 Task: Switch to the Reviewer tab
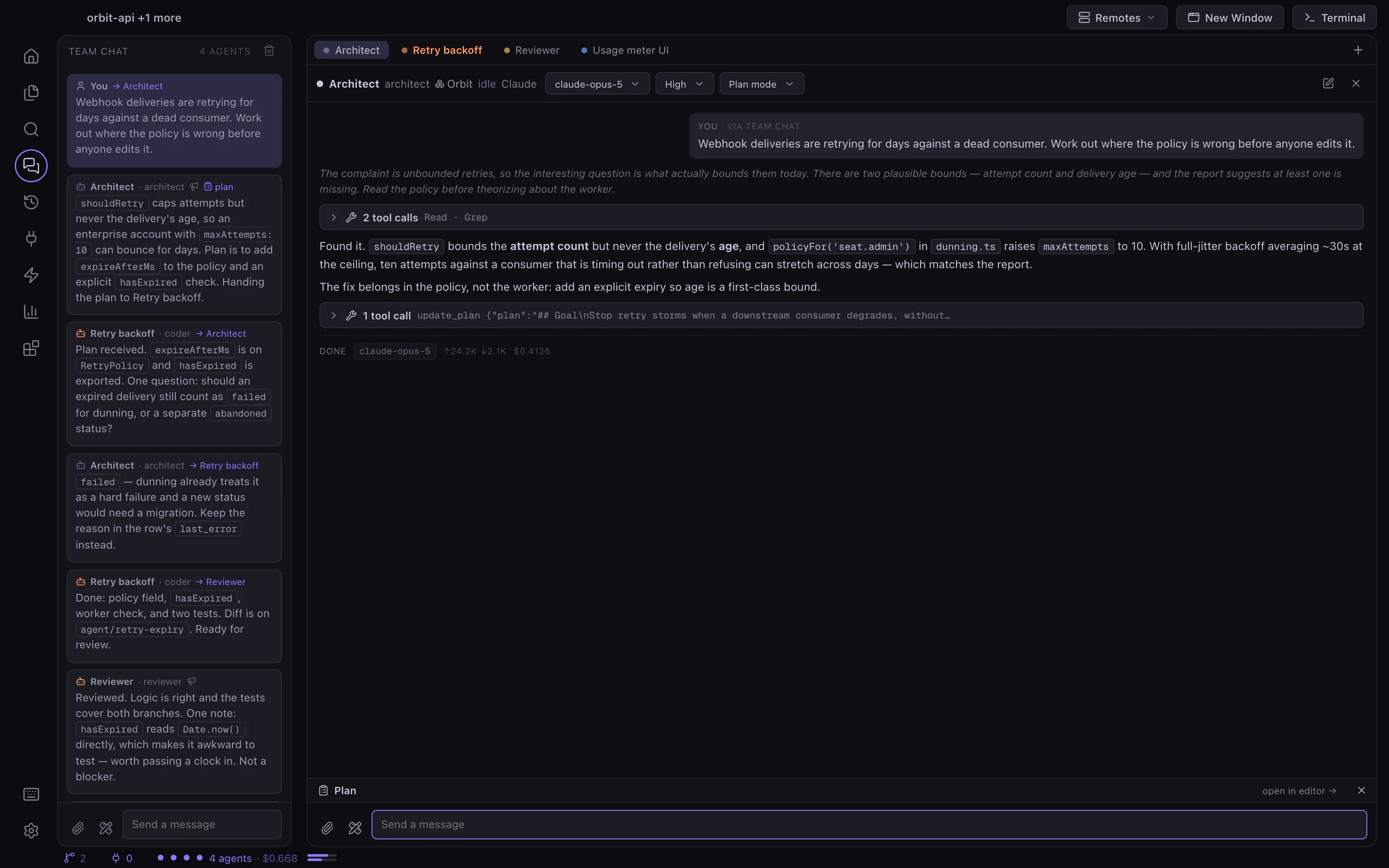[x=531, y=50]
